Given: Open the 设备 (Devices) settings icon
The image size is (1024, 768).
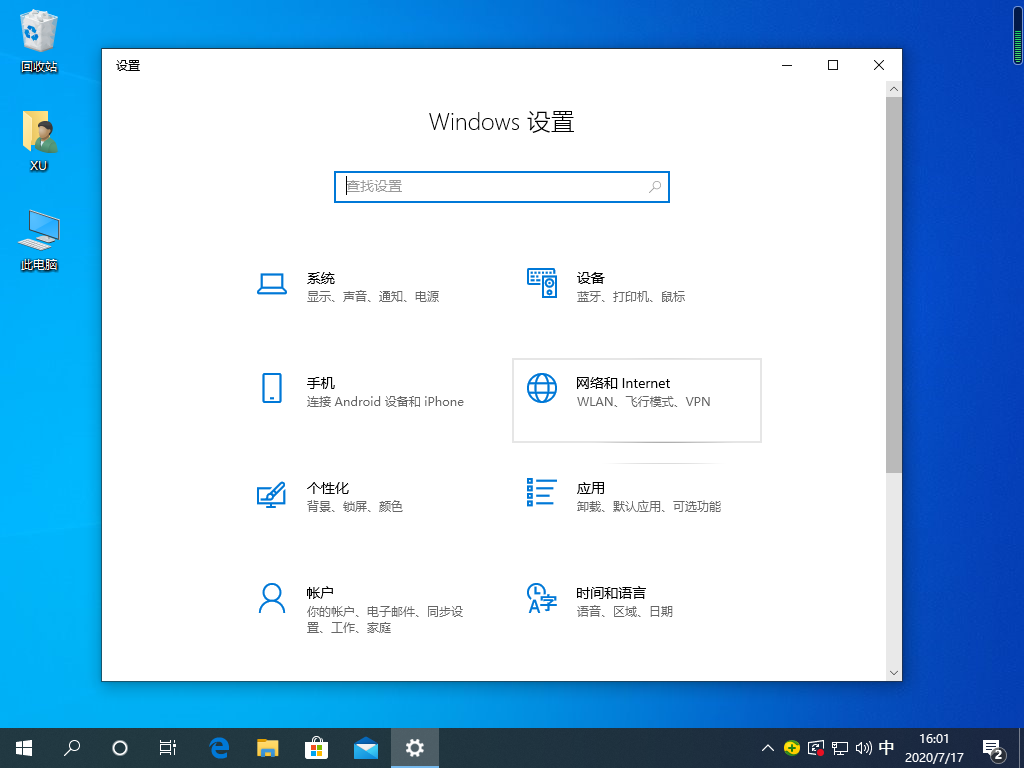Looking at the screenshot, I should click(541, 284).
